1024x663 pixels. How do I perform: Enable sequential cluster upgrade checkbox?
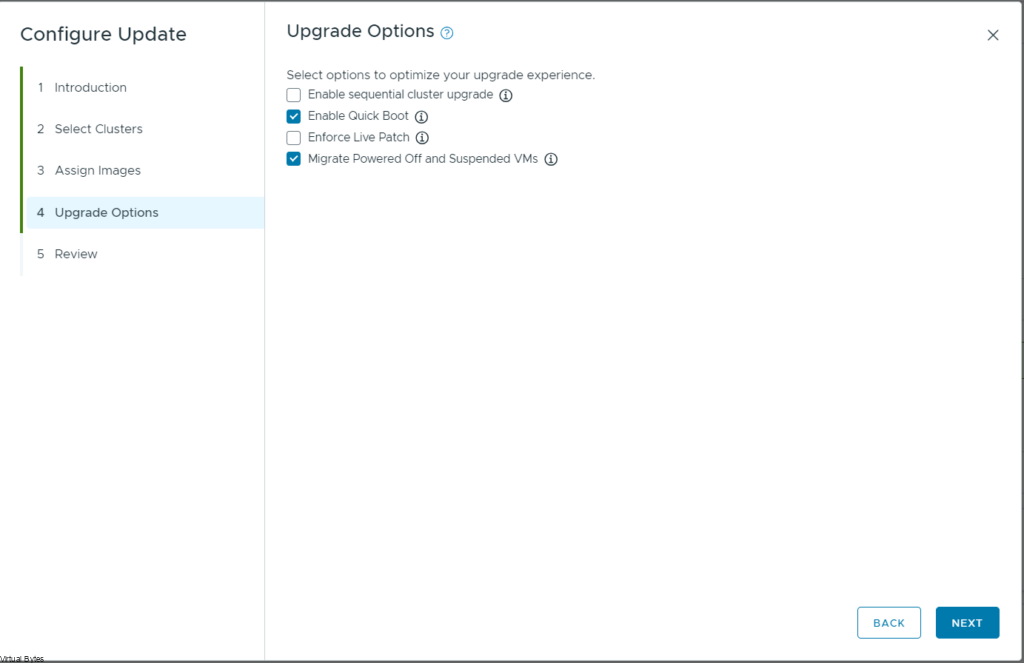[x=294, y=95]
